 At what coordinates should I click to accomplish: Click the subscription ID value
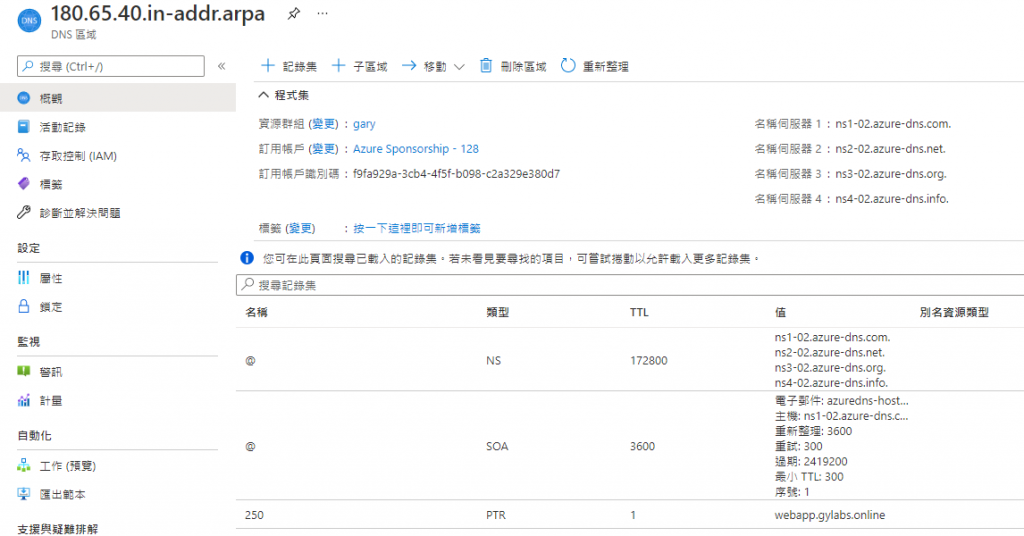[456, 174]
